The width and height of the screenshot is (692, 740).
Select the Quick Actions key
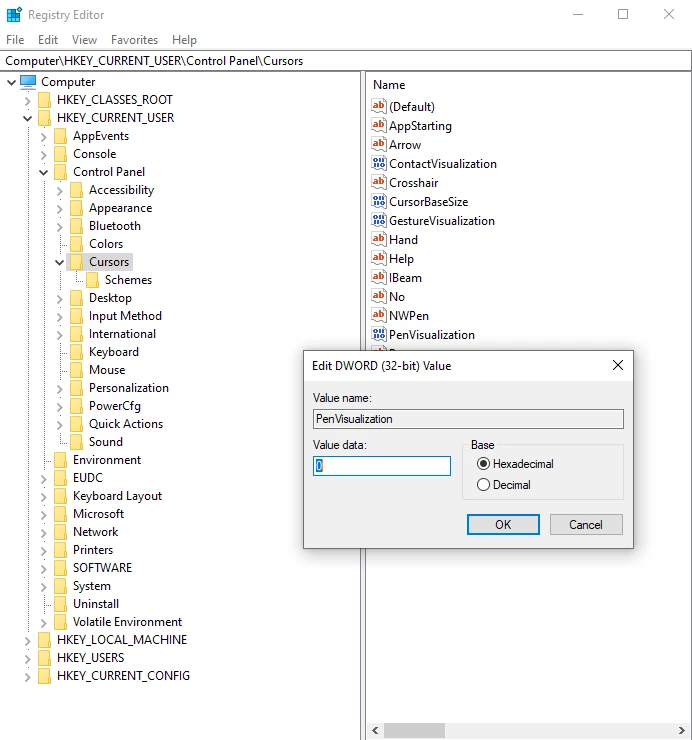point(126,424)
